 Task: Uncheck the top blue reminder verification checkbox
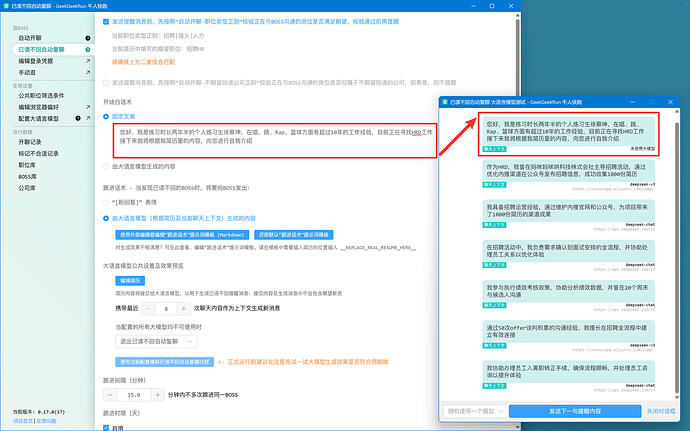(x=106, y=22)
